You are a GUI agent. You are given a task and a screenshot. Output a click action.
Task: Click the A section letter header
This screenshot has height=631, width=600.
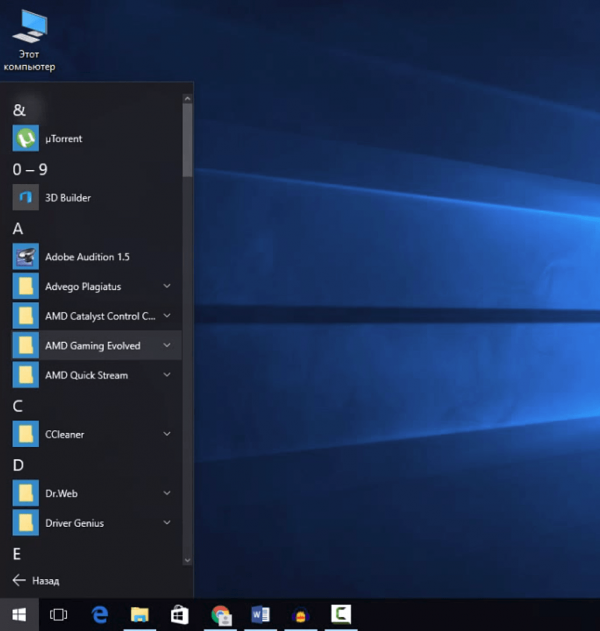(x=18, y=229)
